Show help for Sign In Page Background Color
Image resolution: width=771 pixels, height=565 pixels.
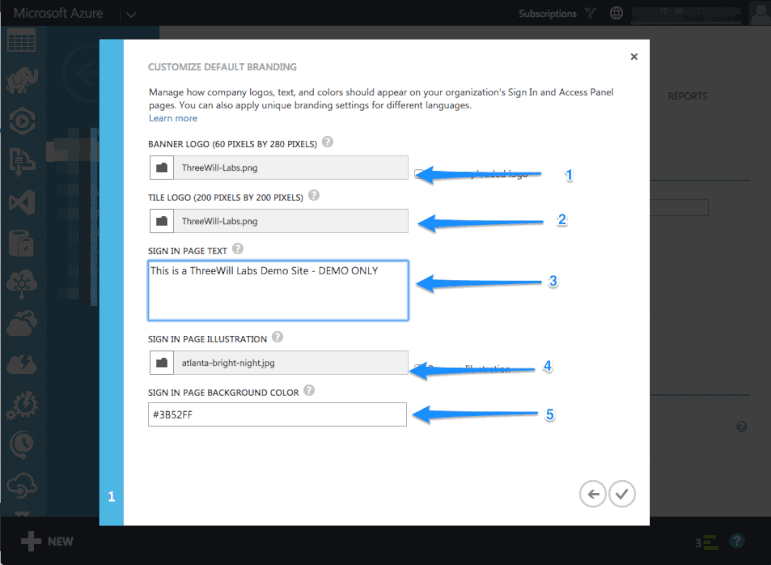[x=309, y=391]
